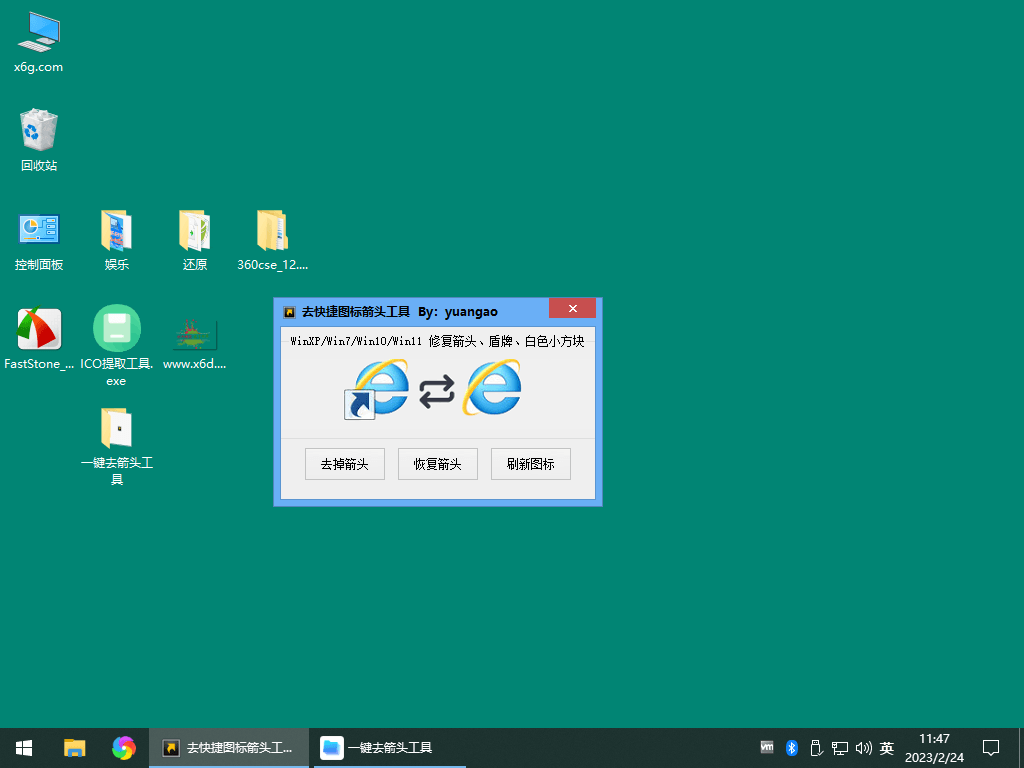This screenshot has height=768, width=1024.
Task: Select the 回收站 recycle bin icon
Action: (39, 131)
